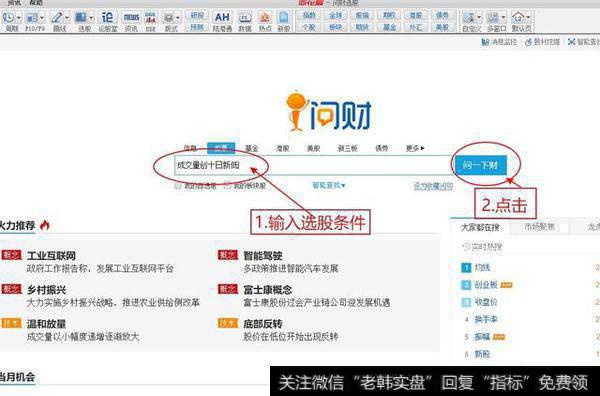This screenshot has height=396, width=600.
Task: Expand the 版式 layout dropdown arrow
Action: [178, 18]
